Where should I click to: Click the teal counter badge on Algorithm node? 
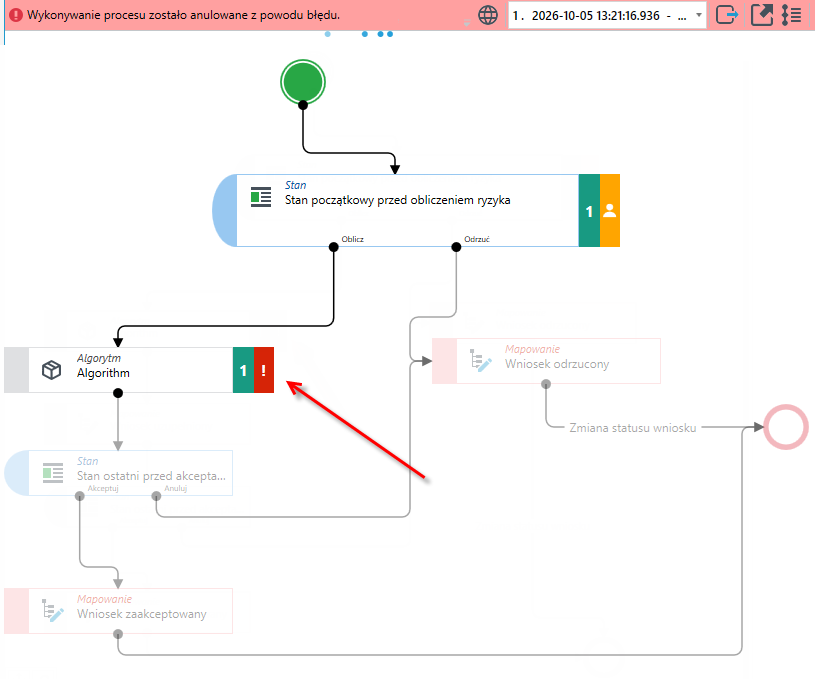pyautogui.click(x=243, y=370)
